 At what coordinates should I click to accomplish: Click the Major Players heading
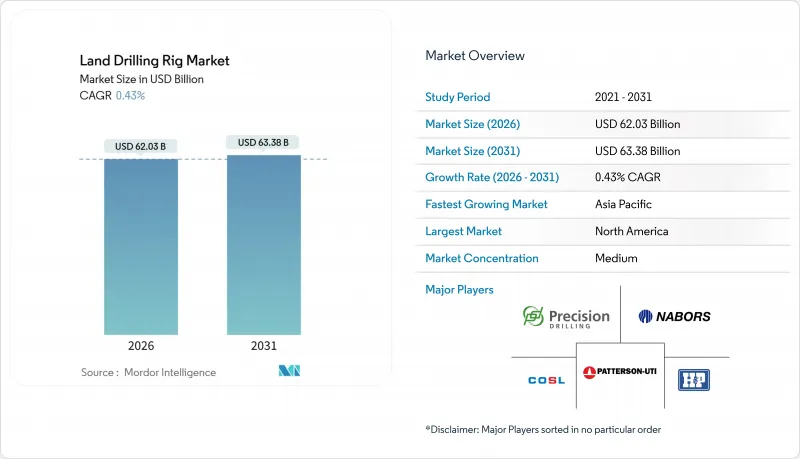tap(459, 290)
